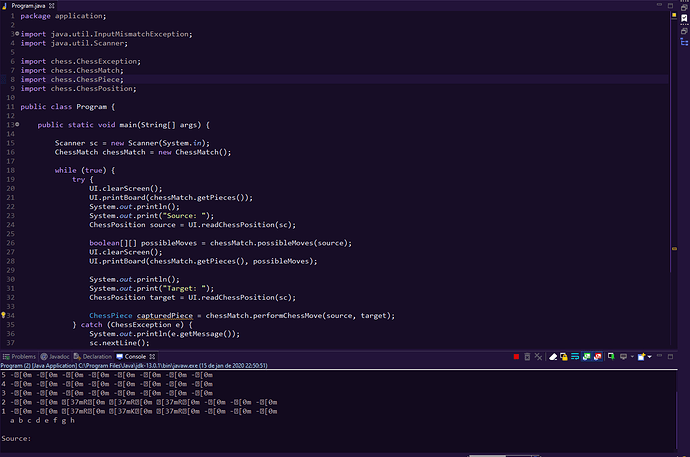Toggle show console when standard error changes
The image size is (690, 457).
[x=597, y=357]
